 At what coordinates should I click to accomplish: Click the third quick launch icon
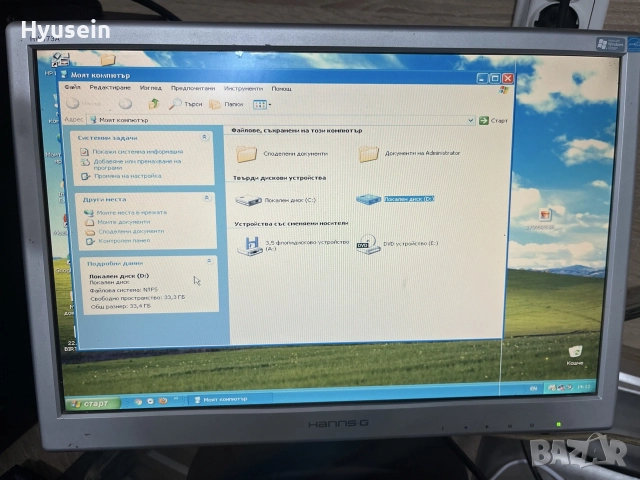[163, 401]
